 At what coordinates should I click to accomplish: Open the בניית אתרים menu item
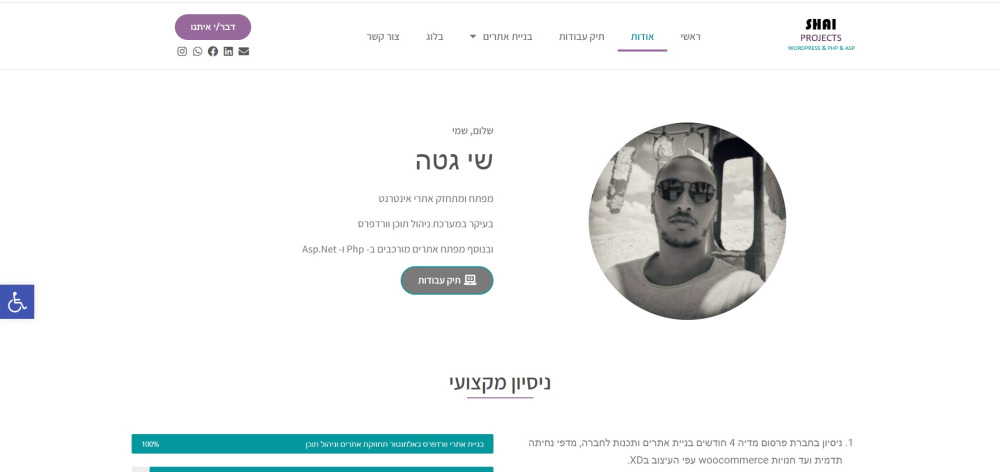512,36
